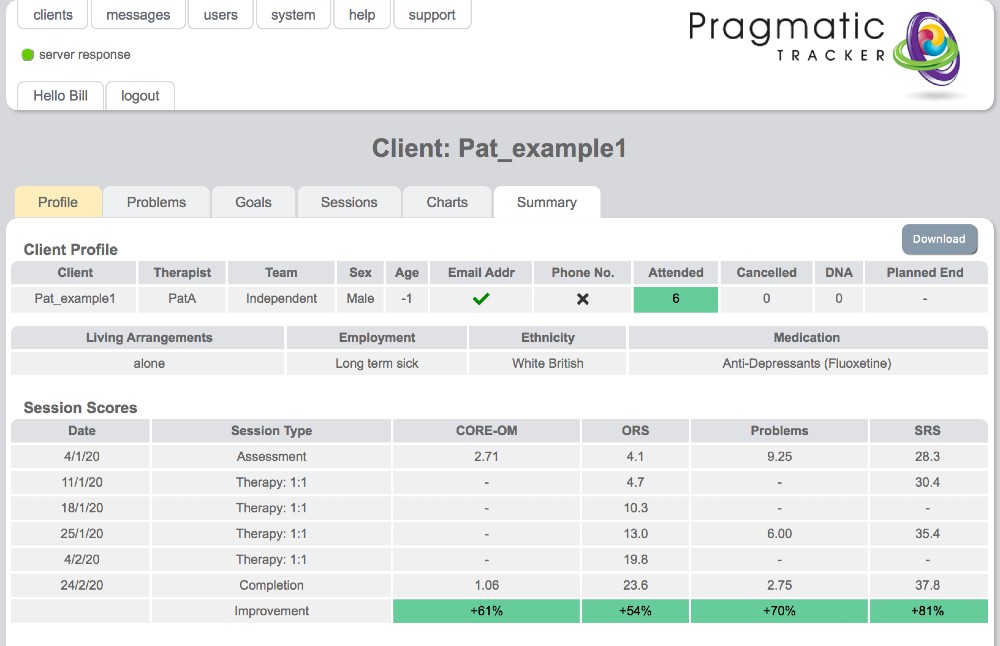Select the +81% SRS improvement cell

928,610
